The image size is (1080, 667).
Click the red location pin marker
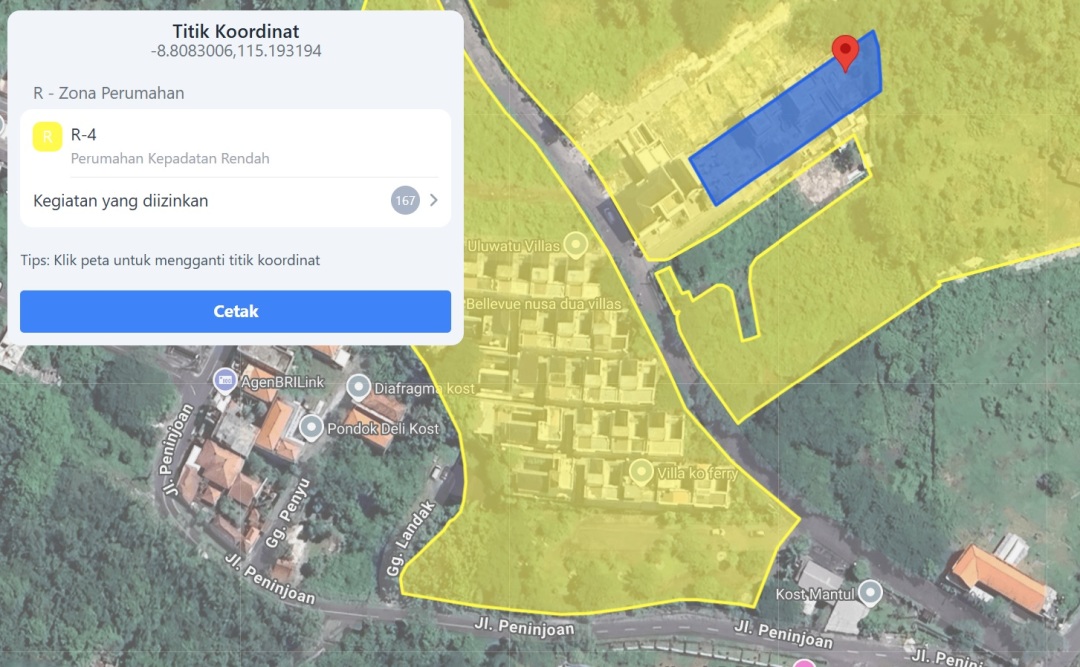tap(845, 52)
